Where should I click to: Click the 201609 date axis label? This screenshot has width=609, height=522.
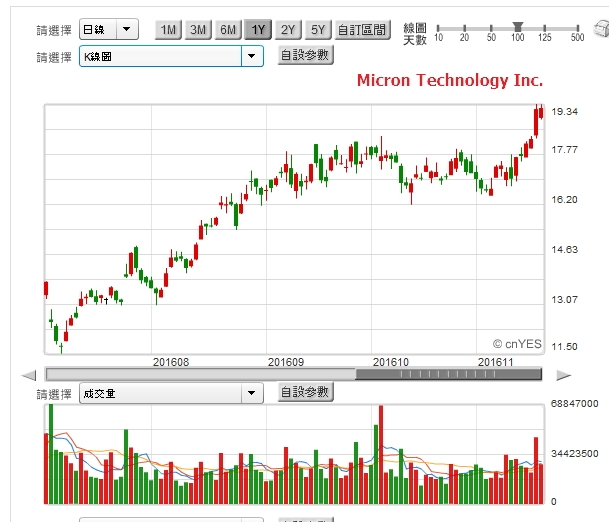point(286,362)
